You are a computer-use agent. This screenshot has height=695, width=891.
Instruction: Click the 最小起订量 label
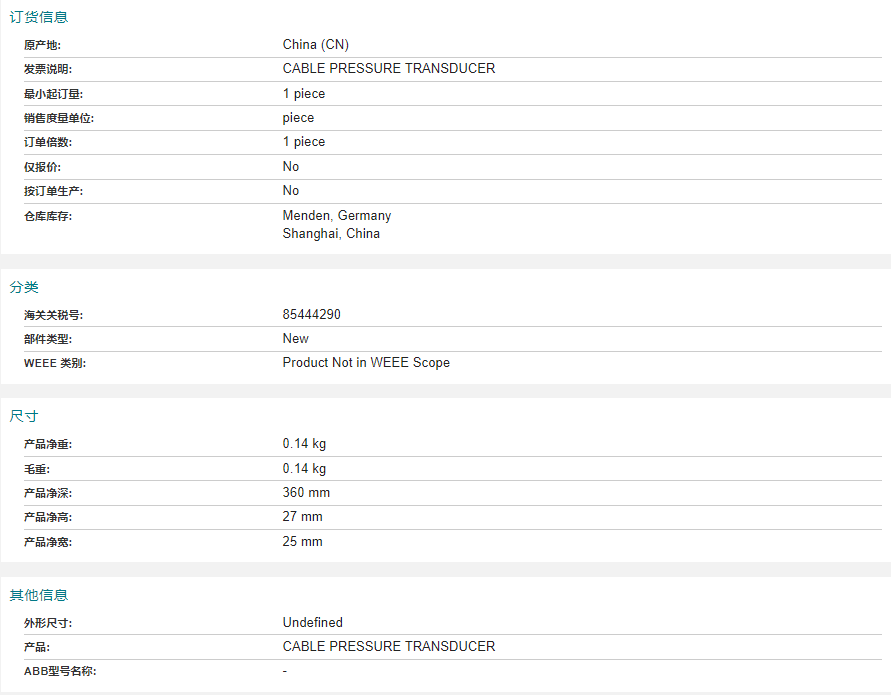pos(53,94)
